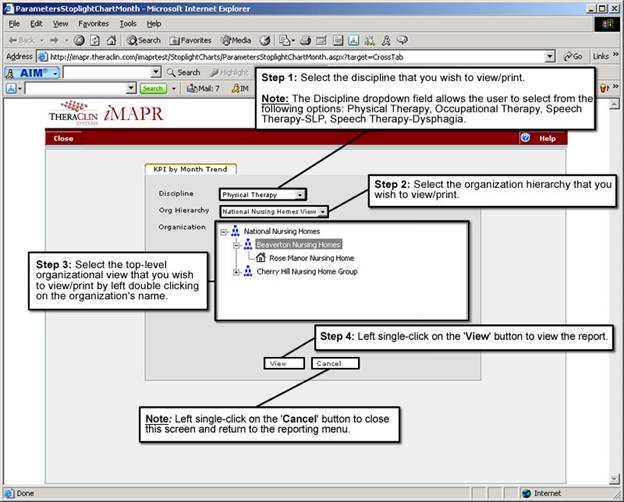The width and height of the screenshot is (624, 502).
Task: Open the Tools menu
Action: (127, 22)
